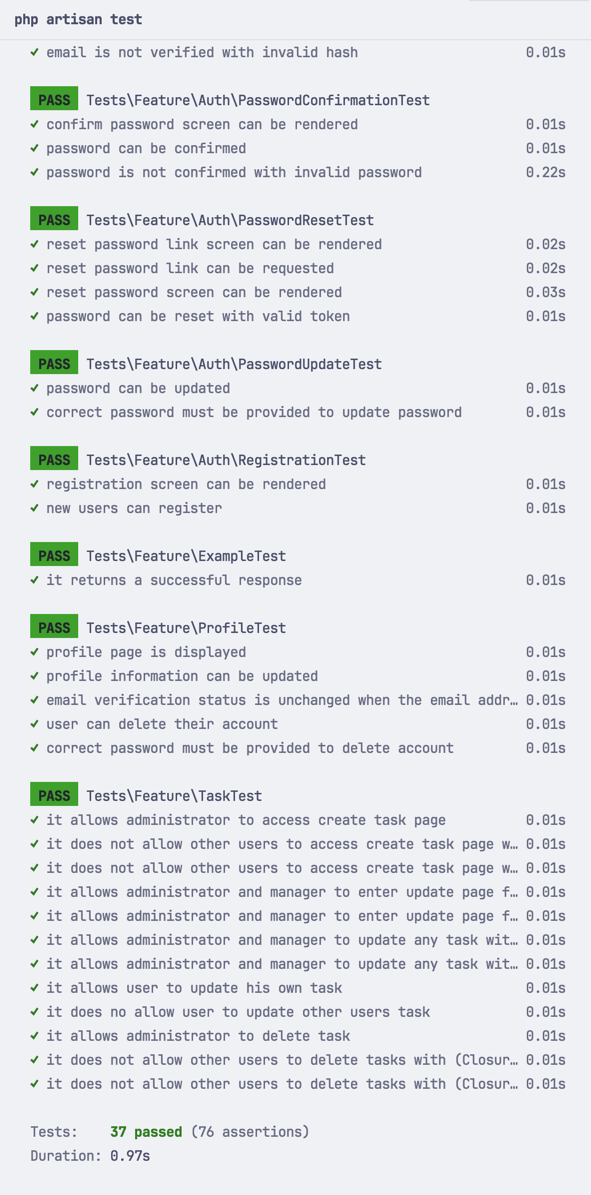This screenshot has width=591, height=1195.
Task: Click the PASS badge next to ExampleTest
Action: point(54,556)
